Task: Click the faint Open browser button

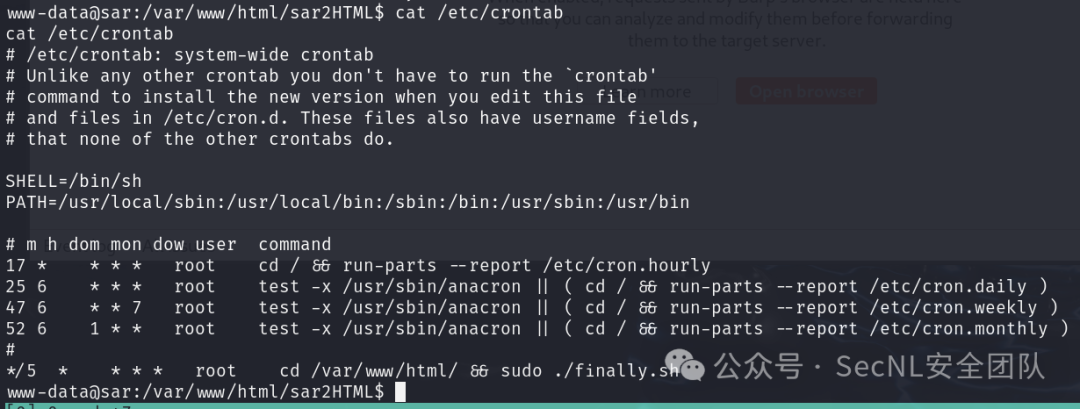Action: coord(806,92)
